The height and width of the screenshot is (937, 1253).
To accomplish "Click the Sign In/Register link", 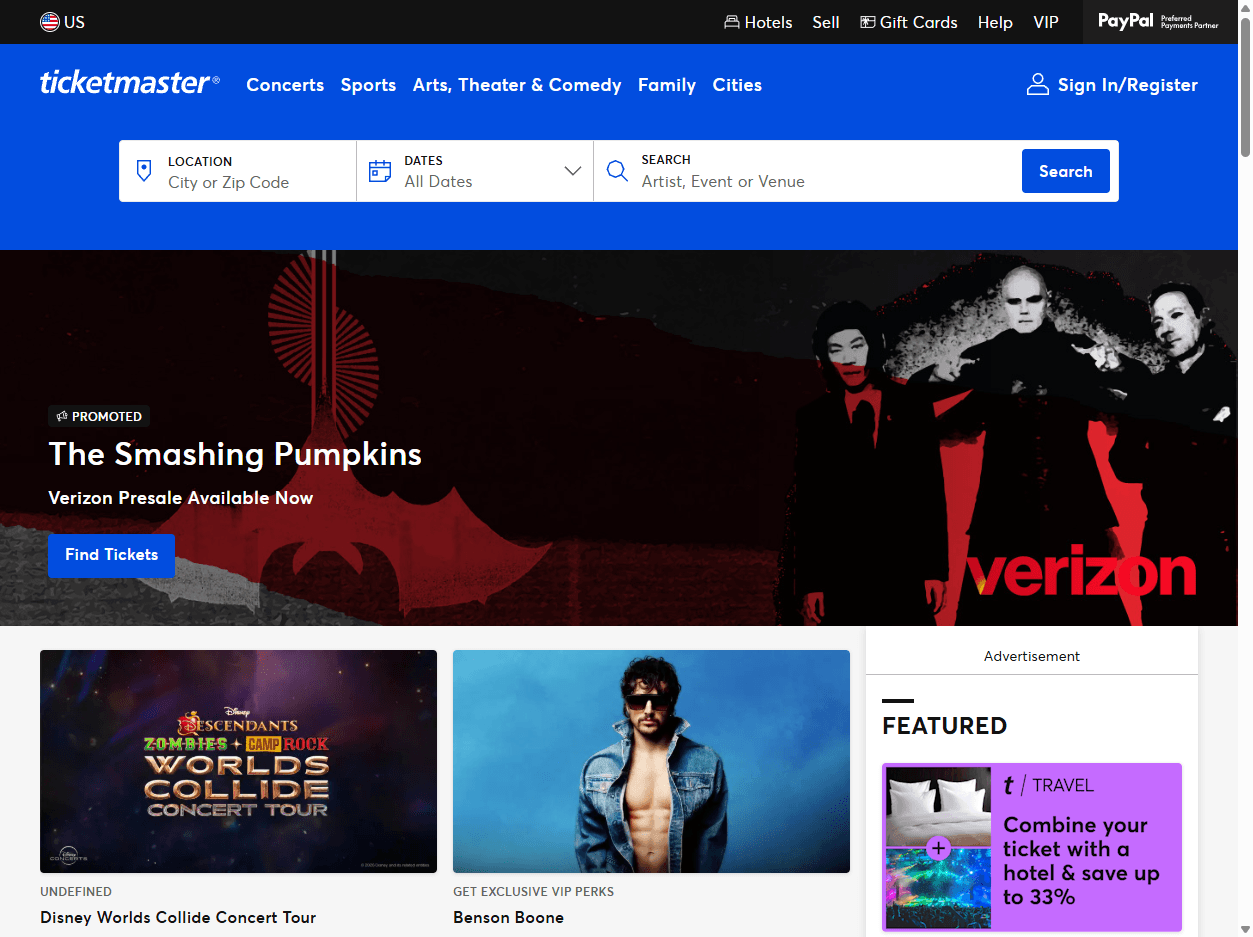I will pyautogui.click(x=1112, y=85).
